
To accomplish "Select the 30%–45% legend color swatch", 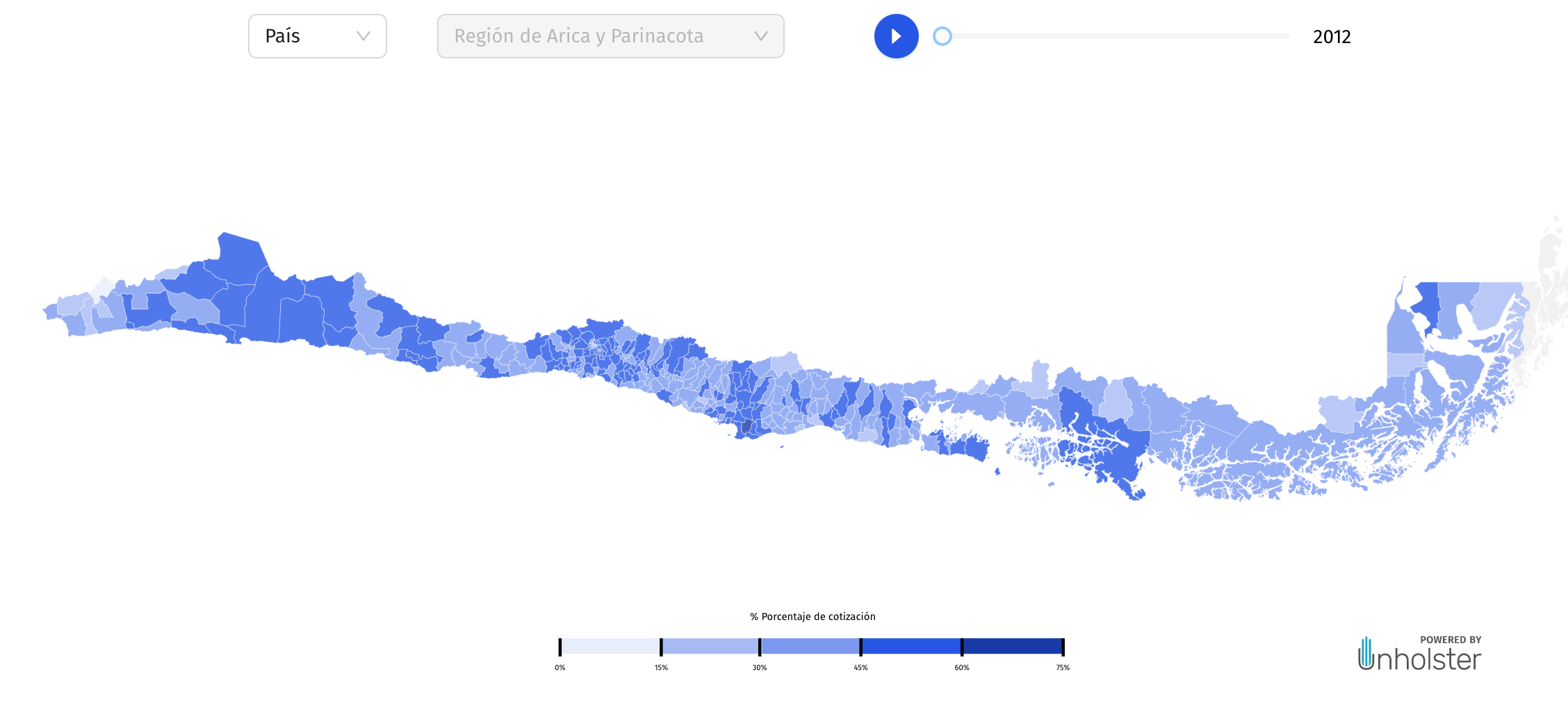I will [810, 646].
